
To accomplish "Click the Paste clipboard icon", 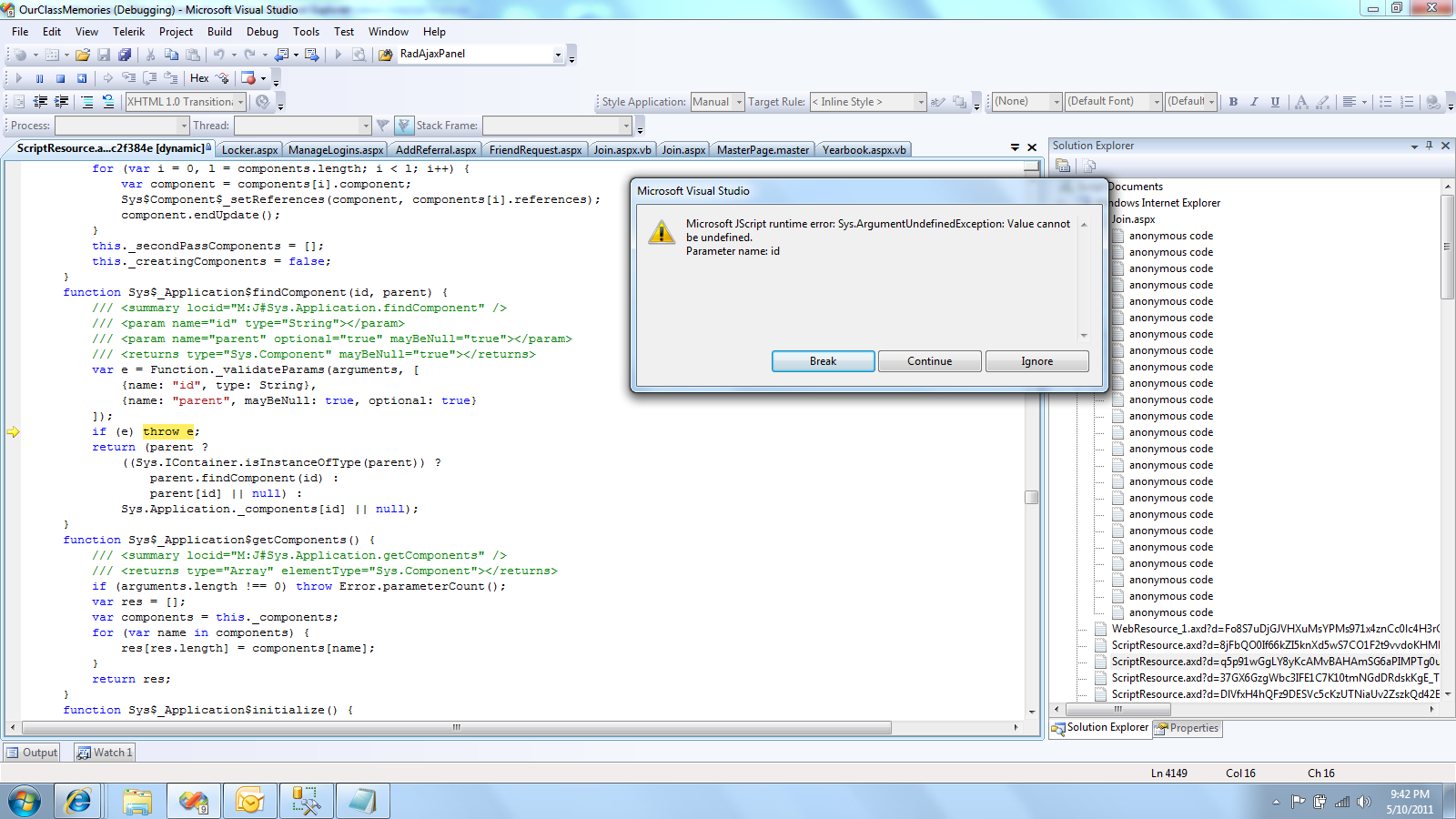I will click(x=192, y=55).
